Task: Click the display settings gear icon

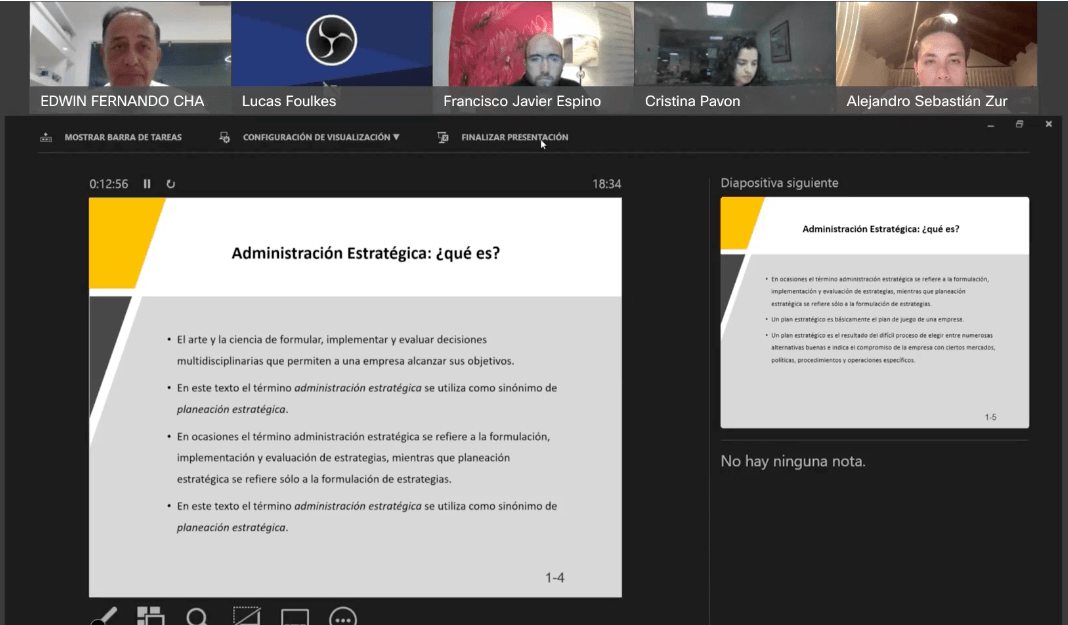Action: point(224,137)
